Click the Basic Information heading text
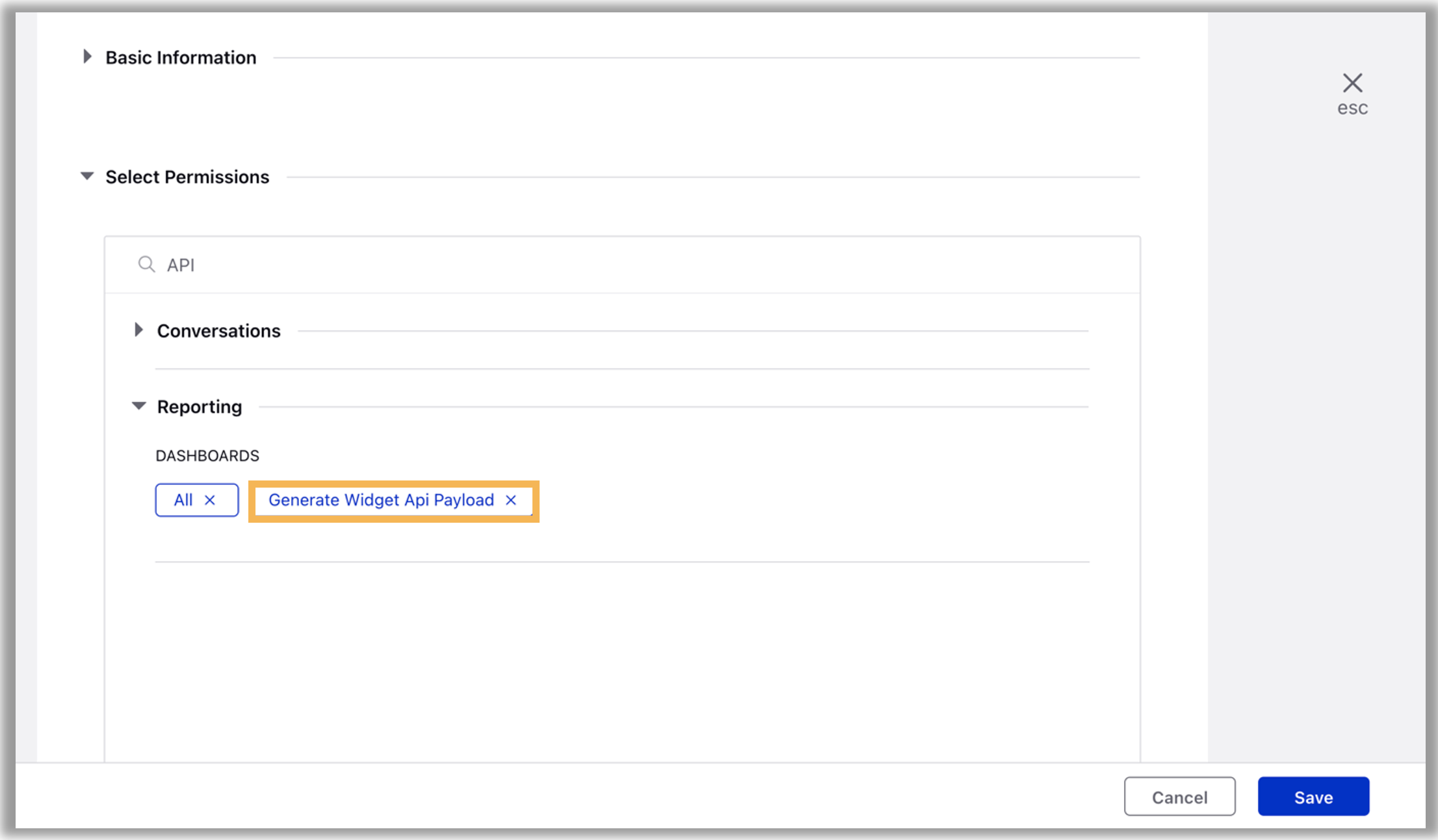This screenshot has height=840, width=1438. (x=181, y=58)
